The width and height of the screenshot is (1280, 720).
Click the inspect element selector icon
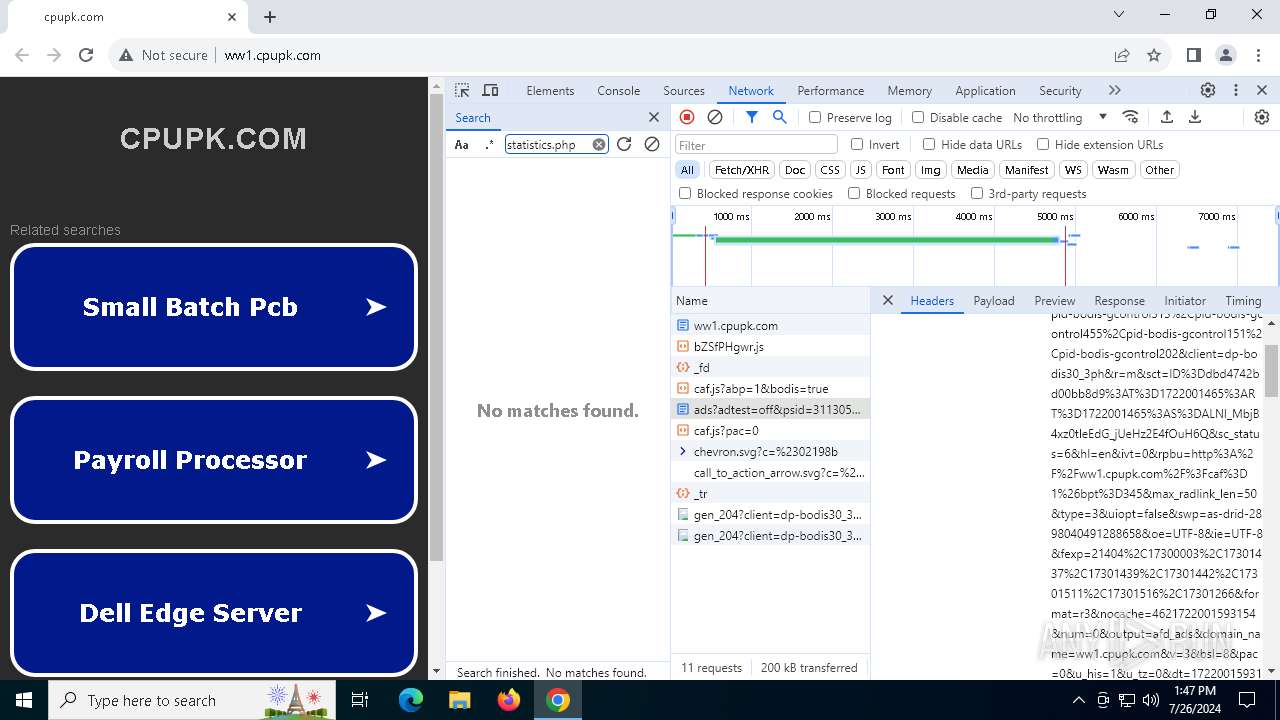click(462, 90)
